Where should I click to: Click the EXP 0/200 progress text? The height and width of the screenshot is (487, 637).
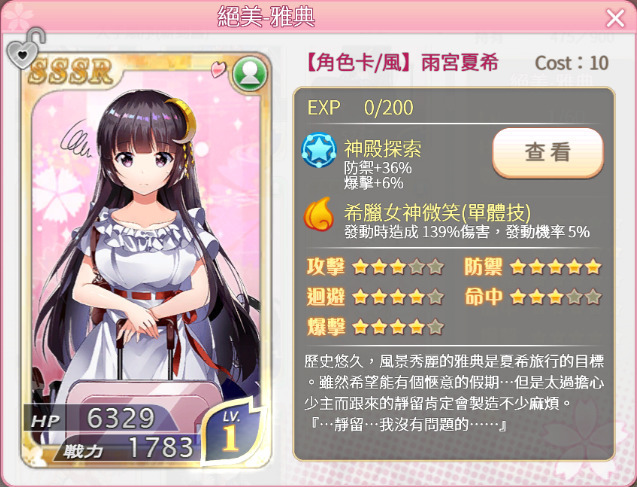click(x=360, y=108)
